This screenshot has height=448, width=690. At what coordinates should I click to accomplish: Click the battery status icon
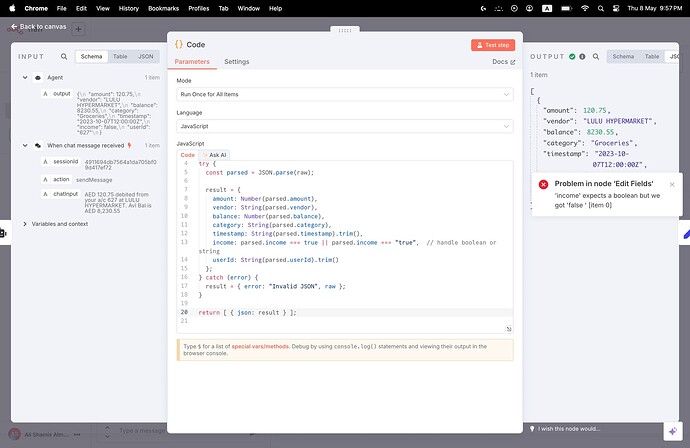click(x=566, y=8)
